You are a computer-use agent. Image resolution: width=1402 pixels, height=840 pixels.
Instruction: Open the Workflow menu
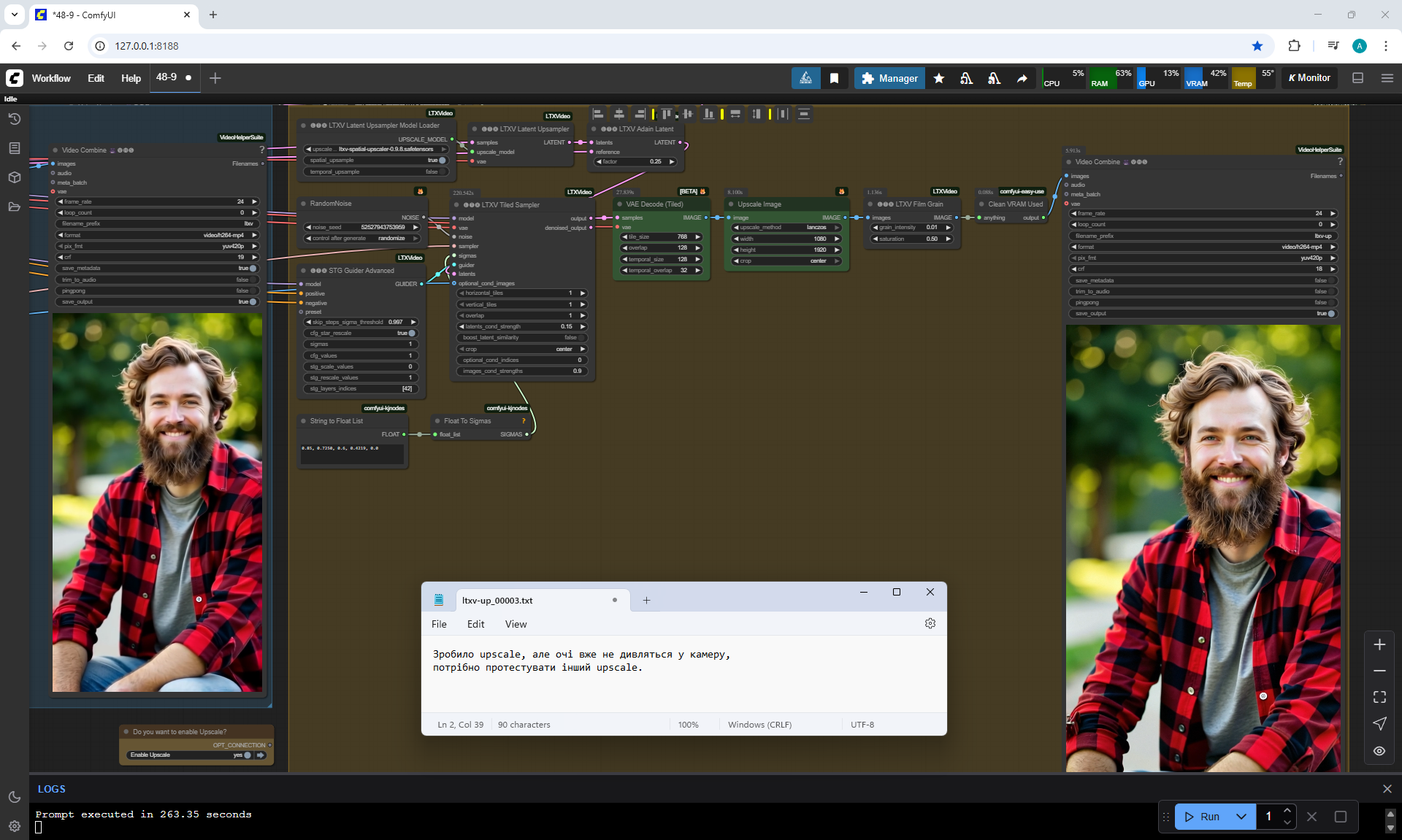[x=51, y=78]
